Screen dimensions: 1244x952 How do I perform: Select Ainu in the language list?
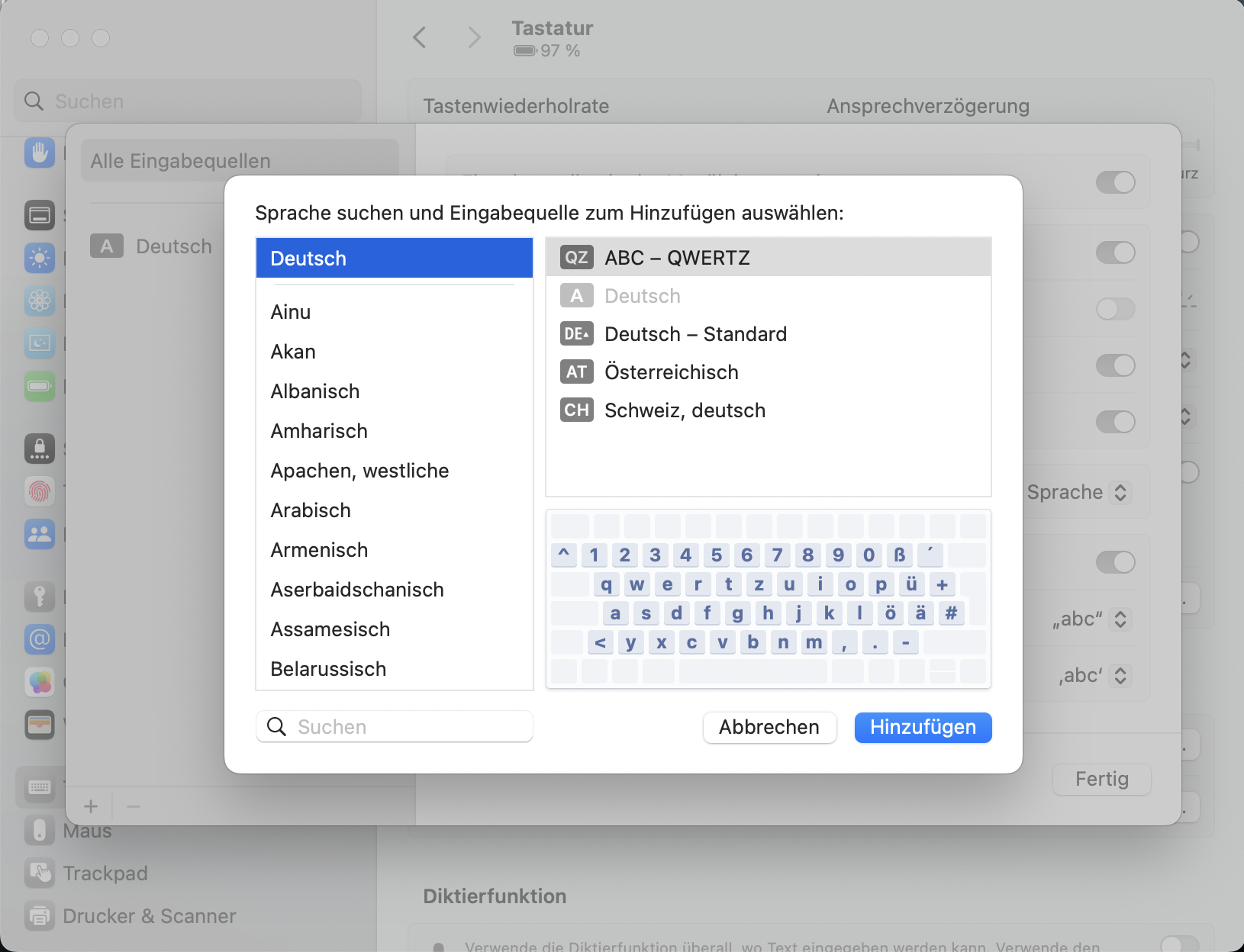395,312
